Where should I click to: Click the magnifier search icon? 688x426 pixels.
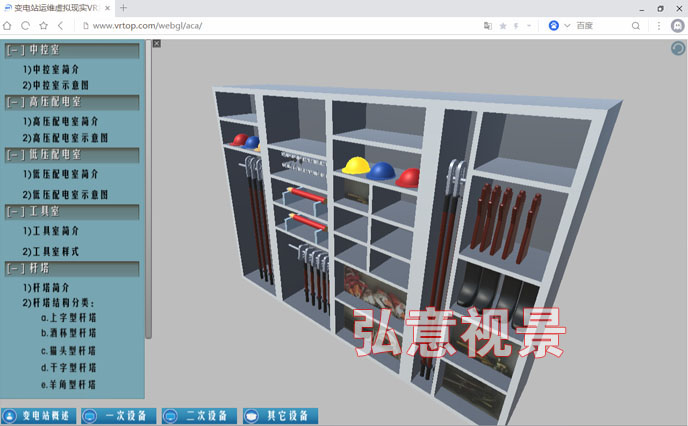[x=635, y=26]
